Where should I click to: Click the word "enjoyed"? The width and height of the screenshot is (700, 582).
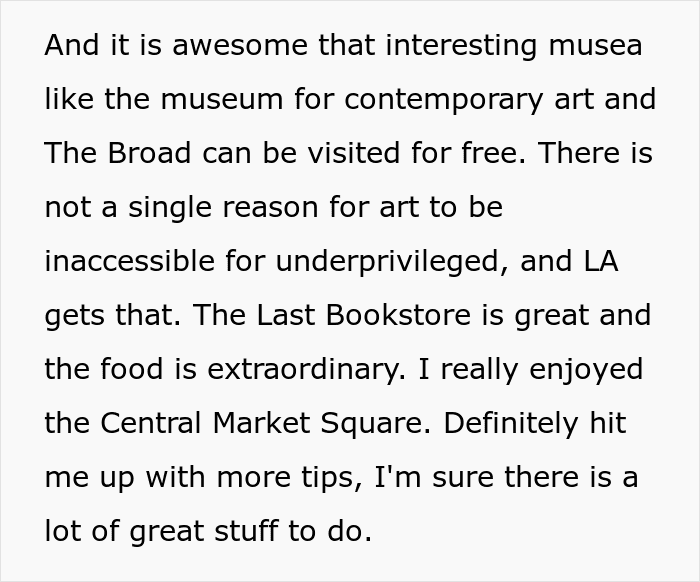coord(584,370)
